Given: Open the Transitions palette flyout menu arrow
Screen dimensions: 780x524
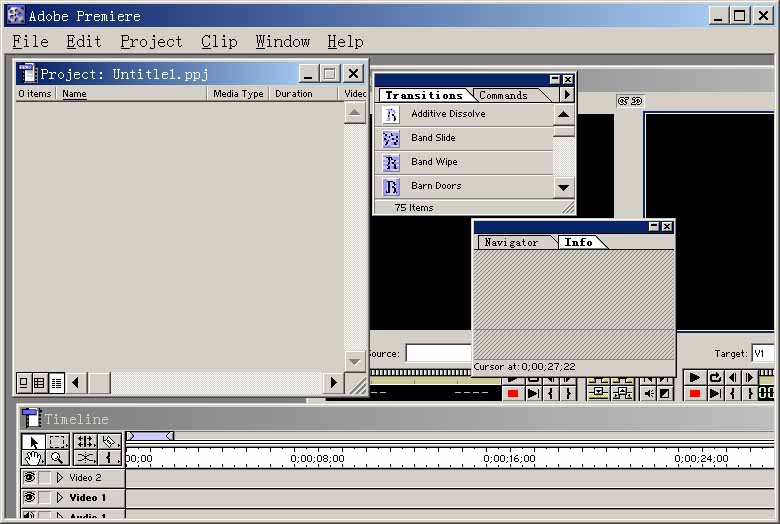Looking at the screenshot, I should [567, 95].
